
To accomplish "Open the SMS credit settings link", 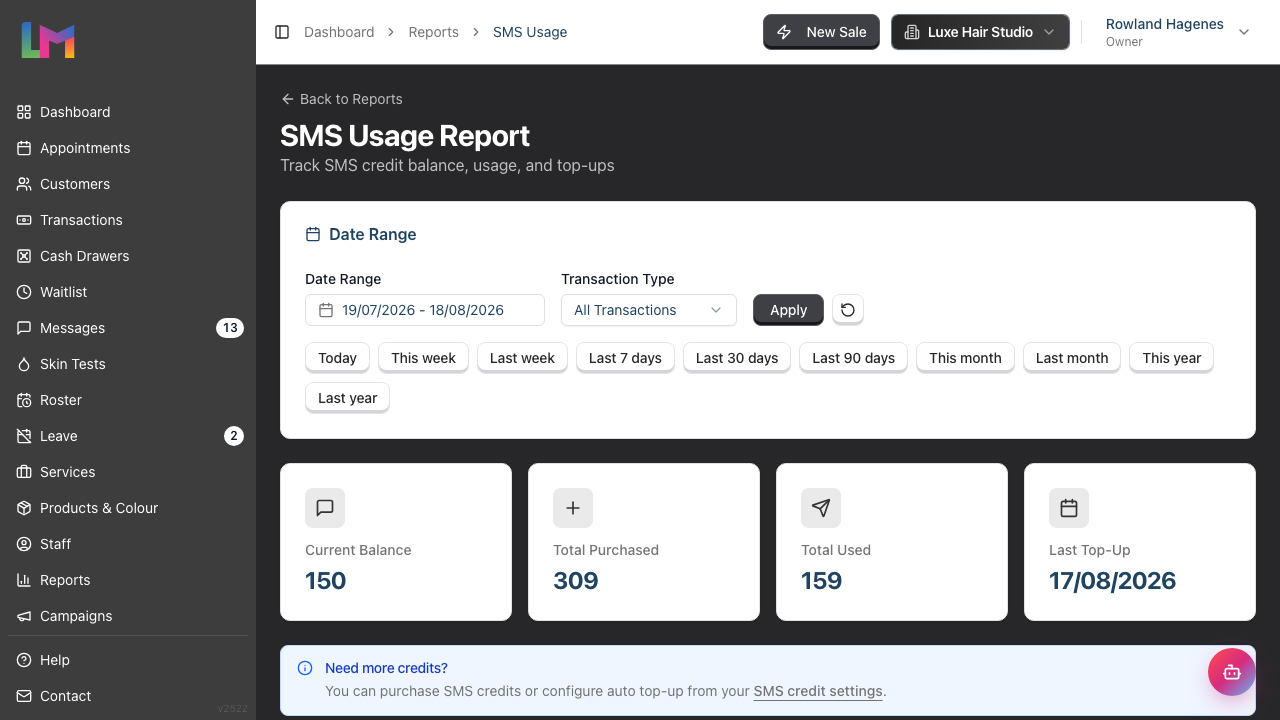I will point(818,691).
